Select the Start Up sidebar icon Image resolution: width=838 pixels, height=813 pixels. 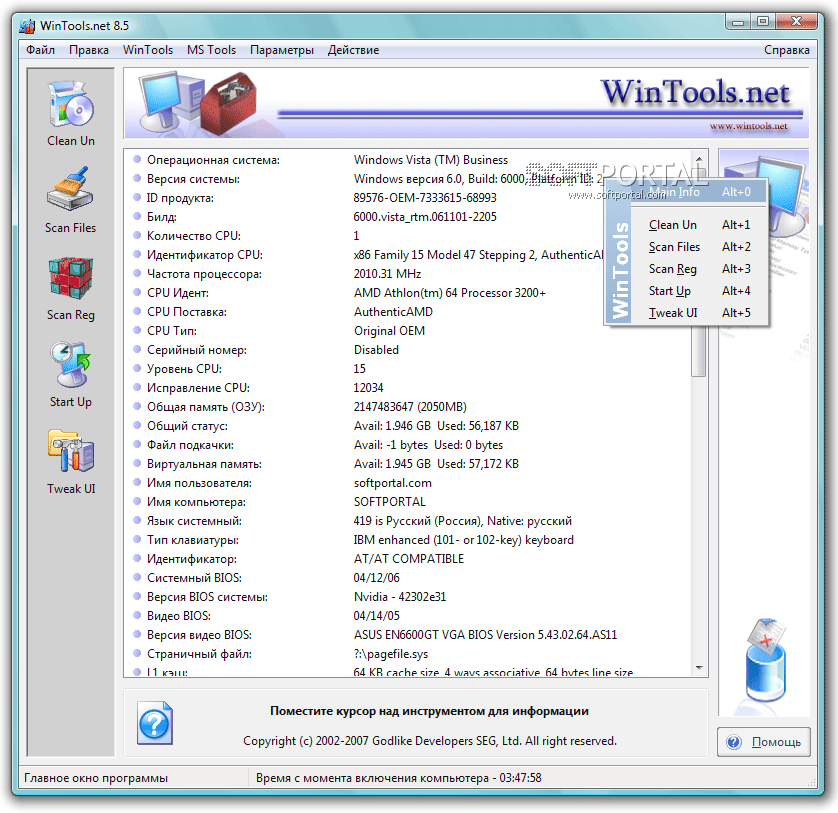pyautogui.click(x=71, y=365)
